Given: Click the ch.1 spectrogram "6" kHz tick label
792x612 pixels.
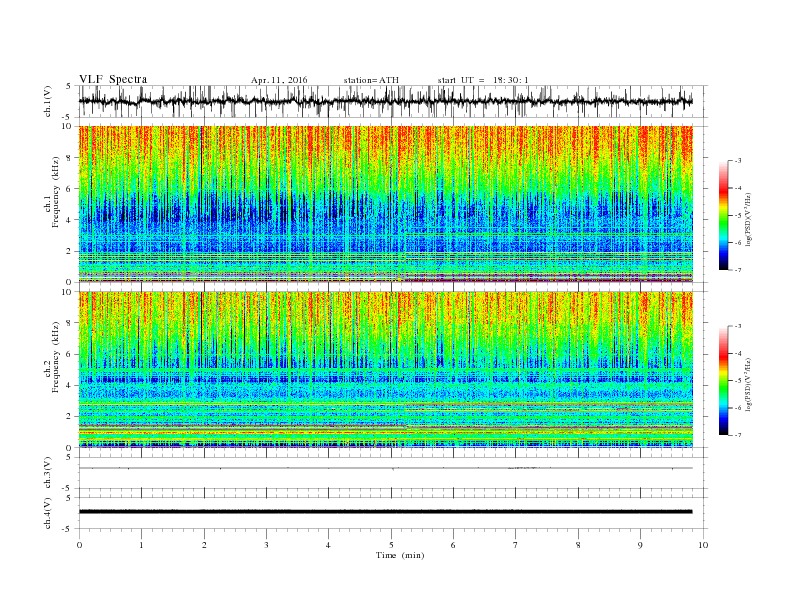Looking at the screenshot, I should click(70, 189).
